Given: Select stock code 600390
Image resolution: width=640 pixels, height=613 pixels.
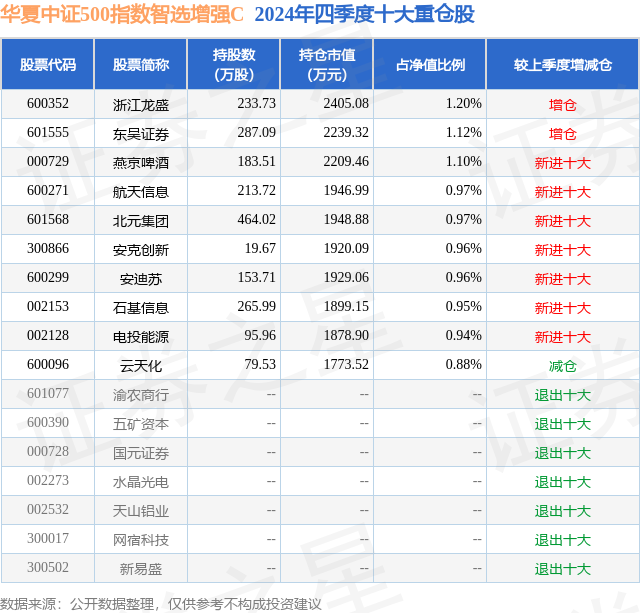Looking at the screenshot, I should click(x=48, y=422).
